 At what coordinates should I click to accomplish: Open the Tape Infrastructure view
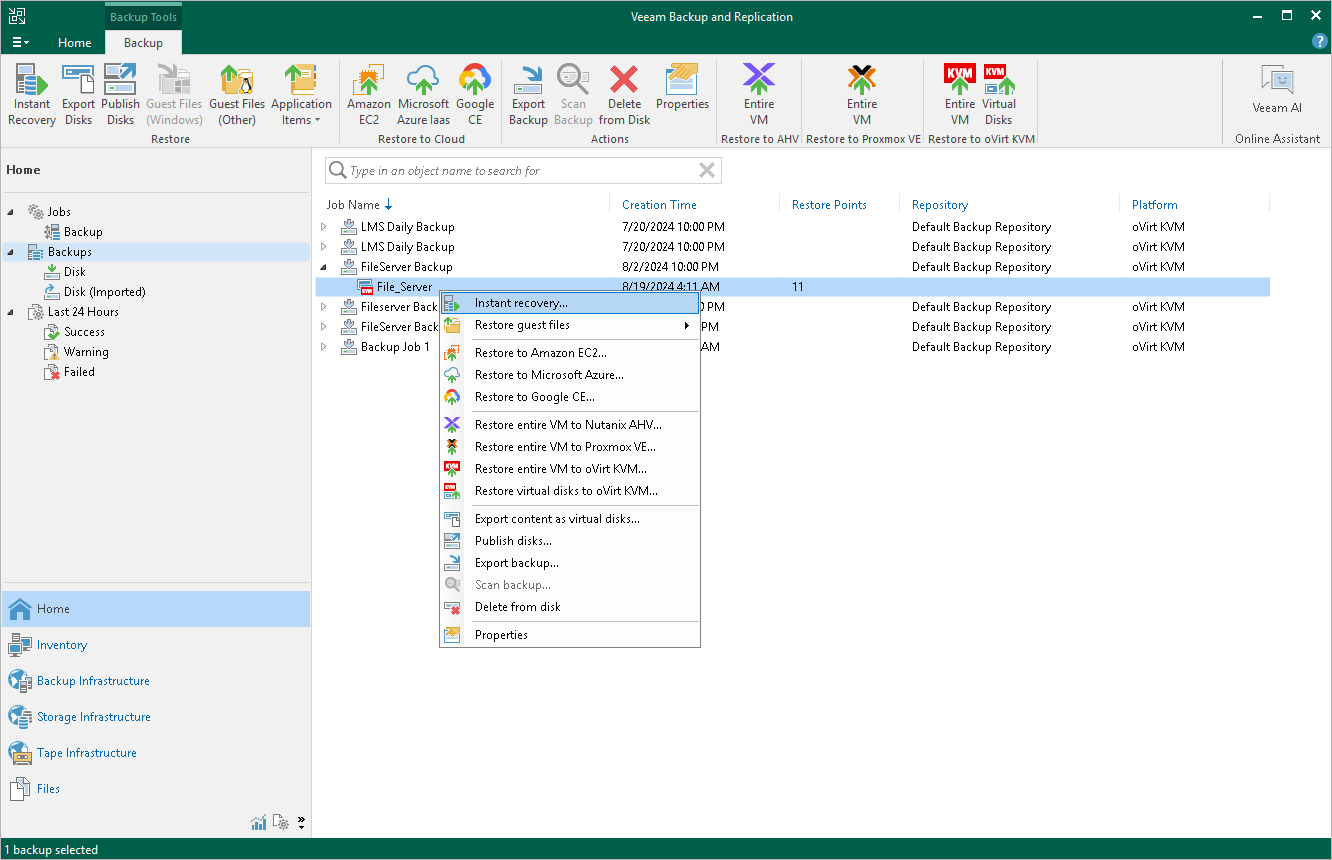click(x=156, y=753)
